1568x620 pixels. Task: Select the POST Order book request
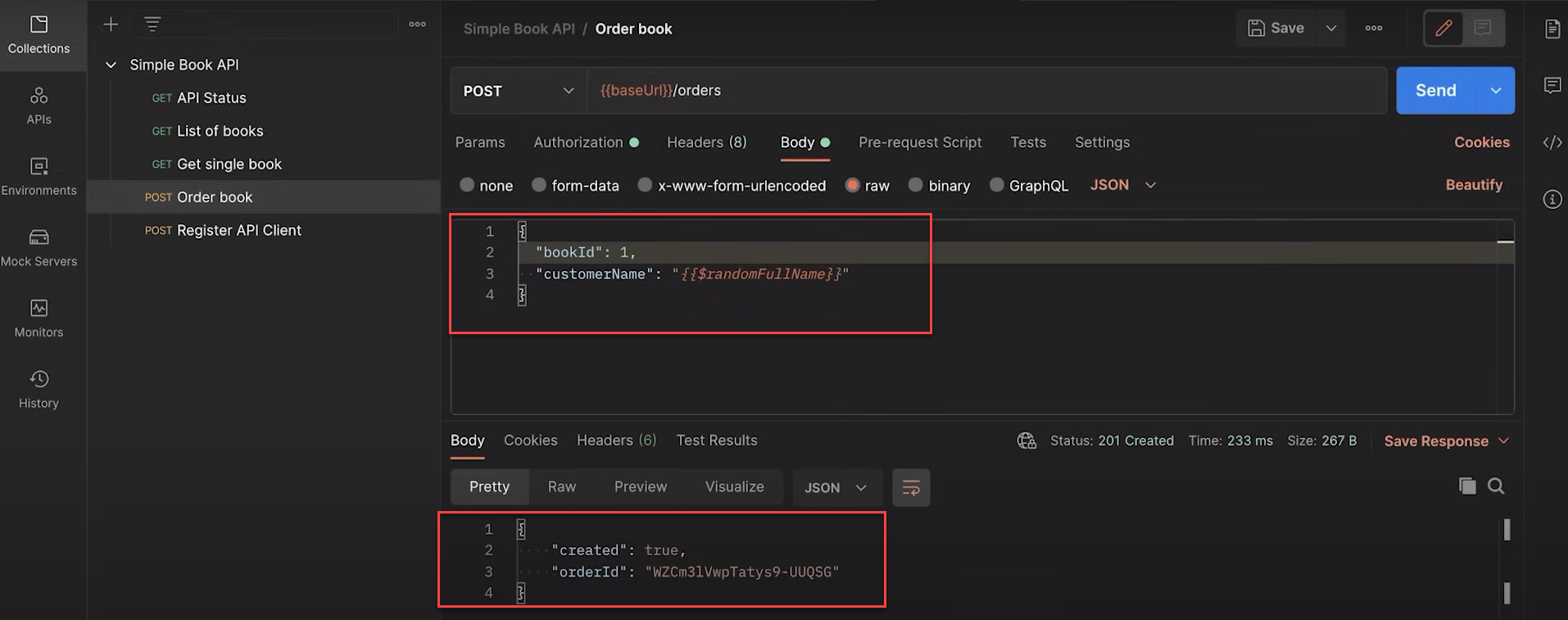coord(264,197)
